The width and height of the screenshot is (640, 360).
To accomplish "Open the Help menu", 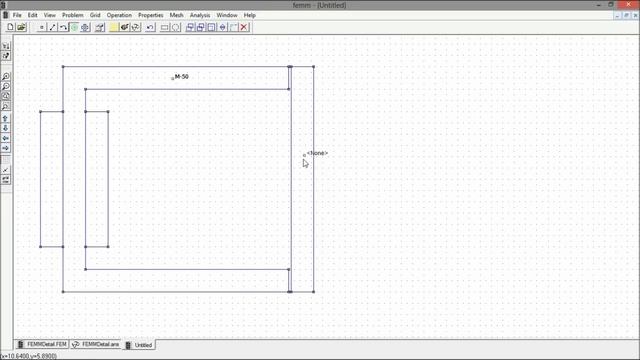I will click(x=249, y=15).
